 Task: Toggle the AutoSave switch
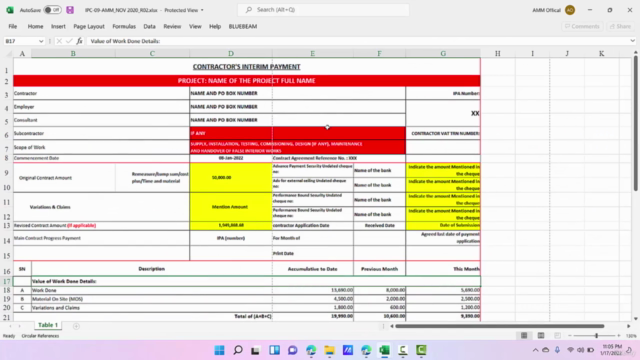click(52, 10)
